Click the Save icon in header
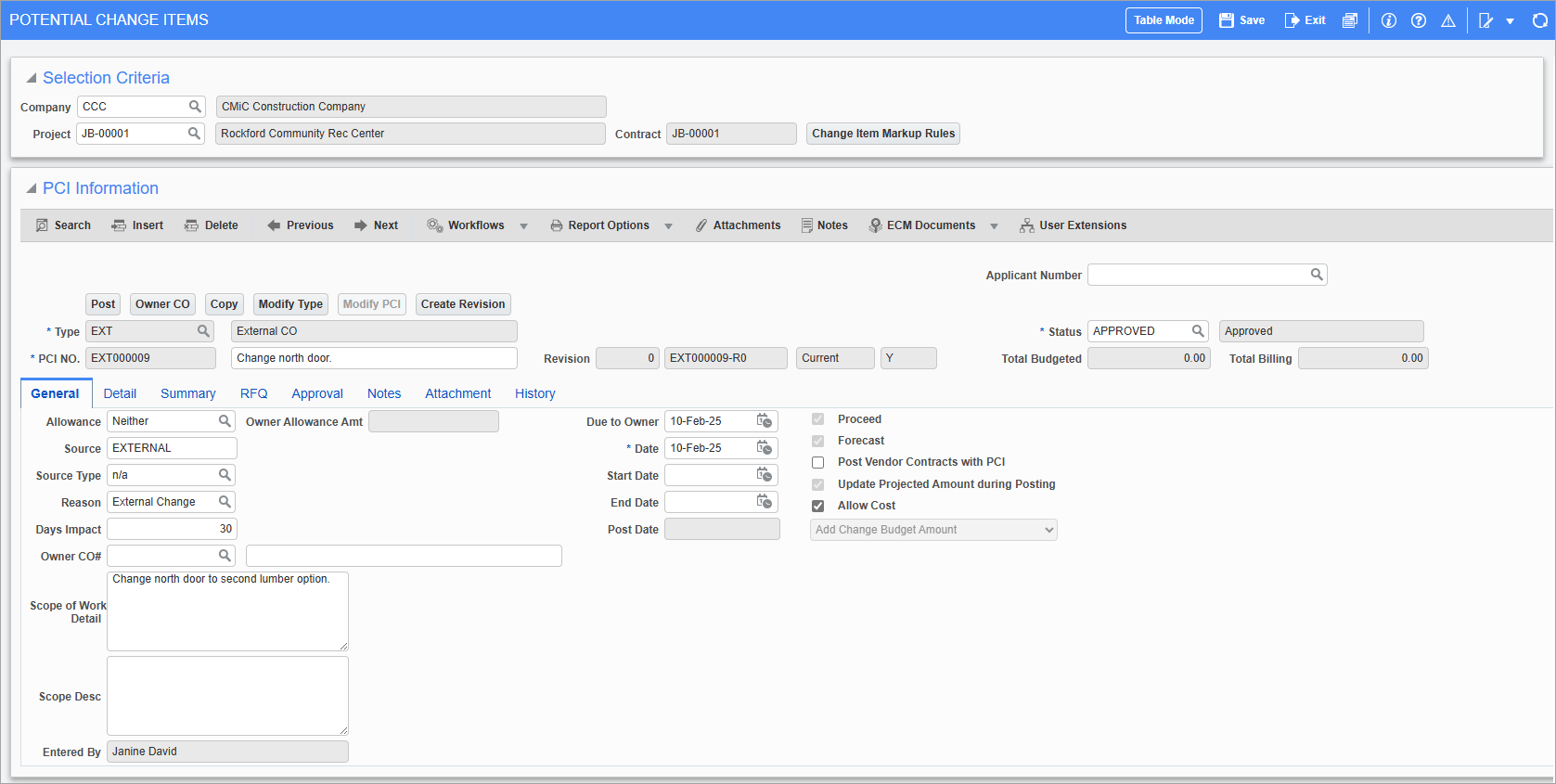Viewport: 1556px width, 784px height. [x=1227, y=20]
